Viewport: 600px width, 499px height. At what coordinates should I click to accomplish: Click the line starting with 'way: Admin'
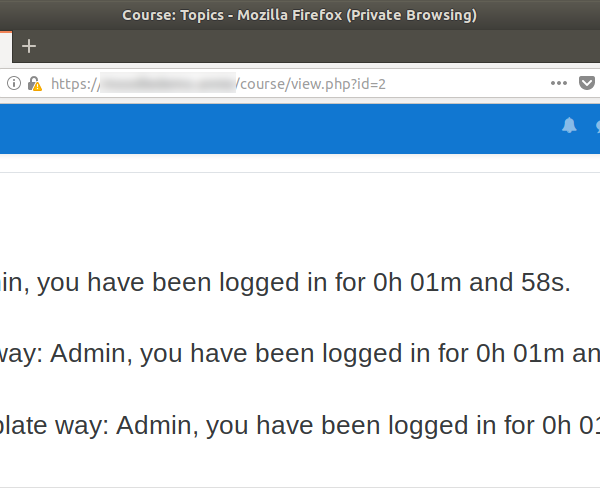tap(300, 354)
